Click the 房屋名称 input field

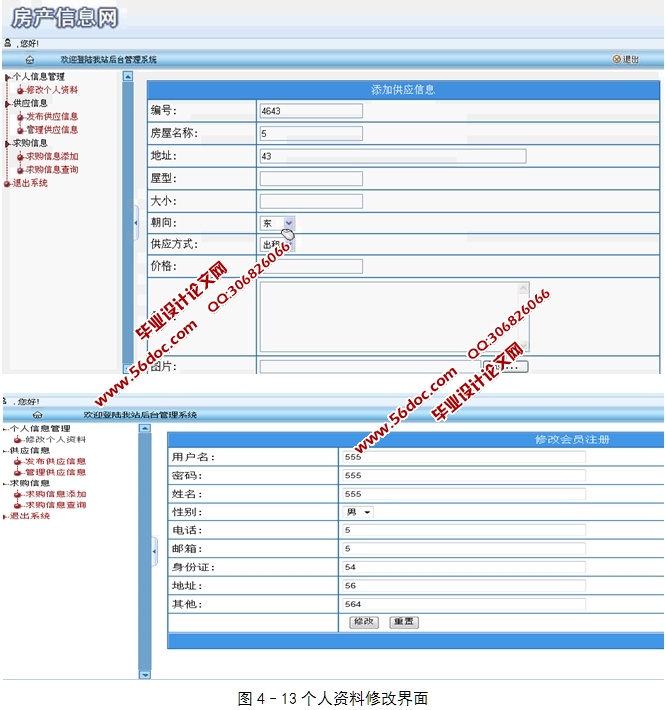(x=310, y=133)
